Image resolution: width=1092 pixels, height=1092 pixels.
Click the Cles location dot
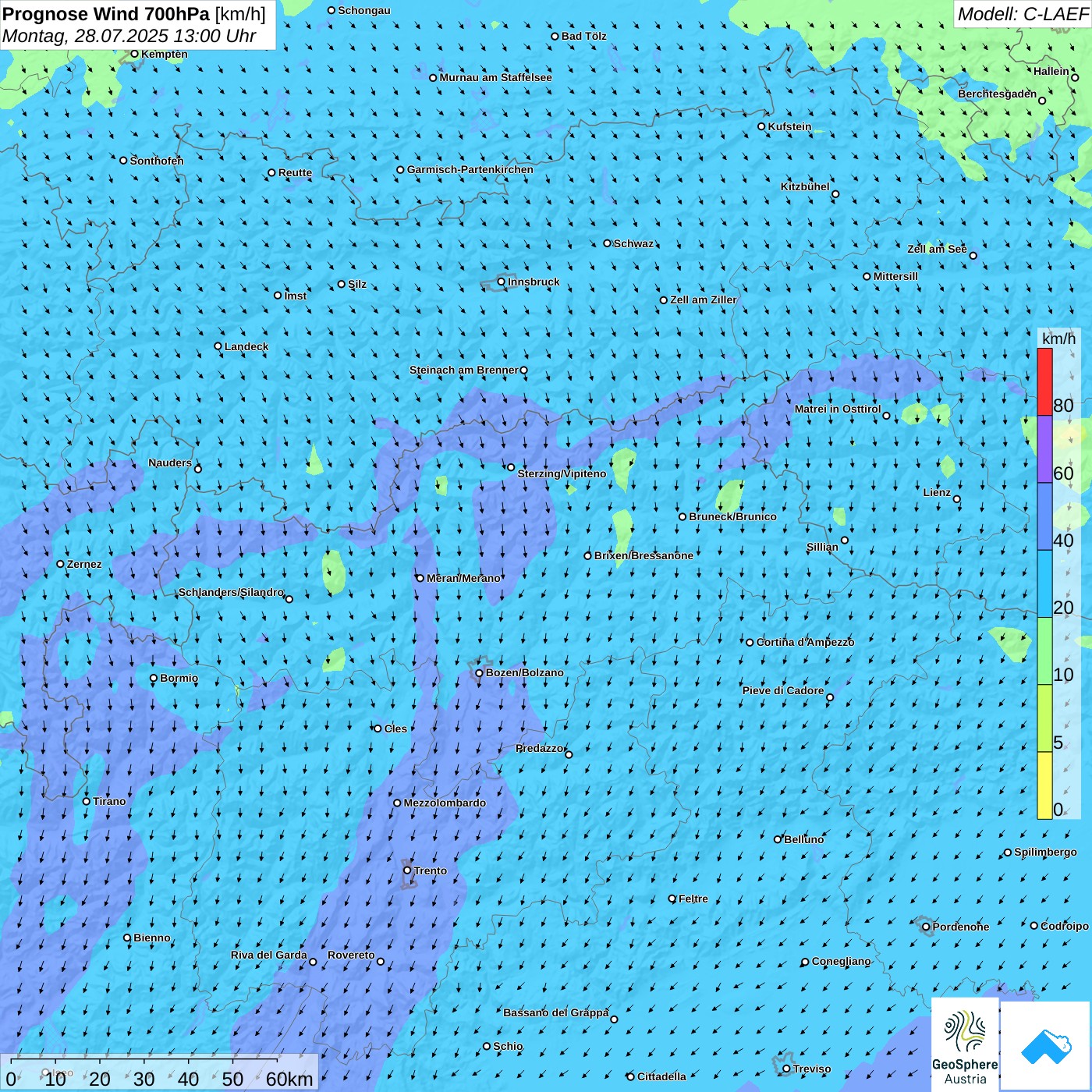pos(378,729)
